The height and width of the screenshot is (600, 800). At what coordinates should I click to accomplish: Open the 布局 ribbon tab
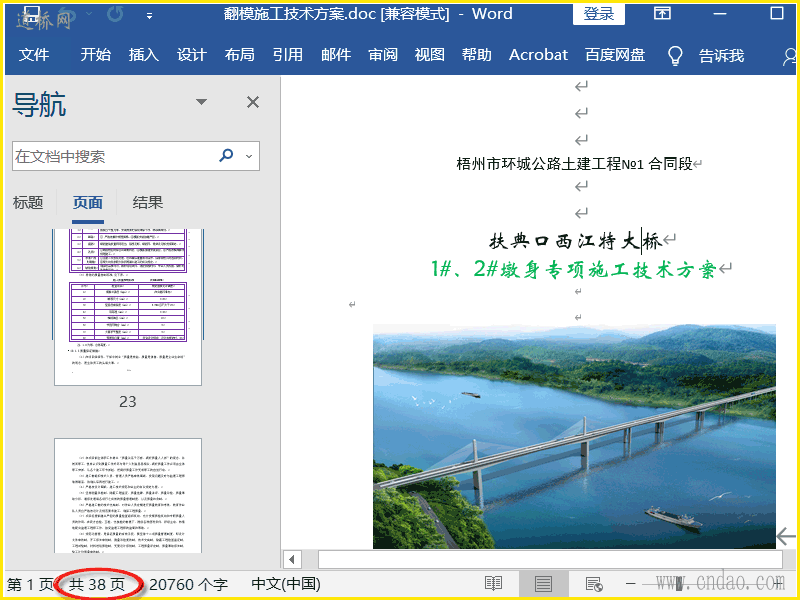tap(239, 55)
